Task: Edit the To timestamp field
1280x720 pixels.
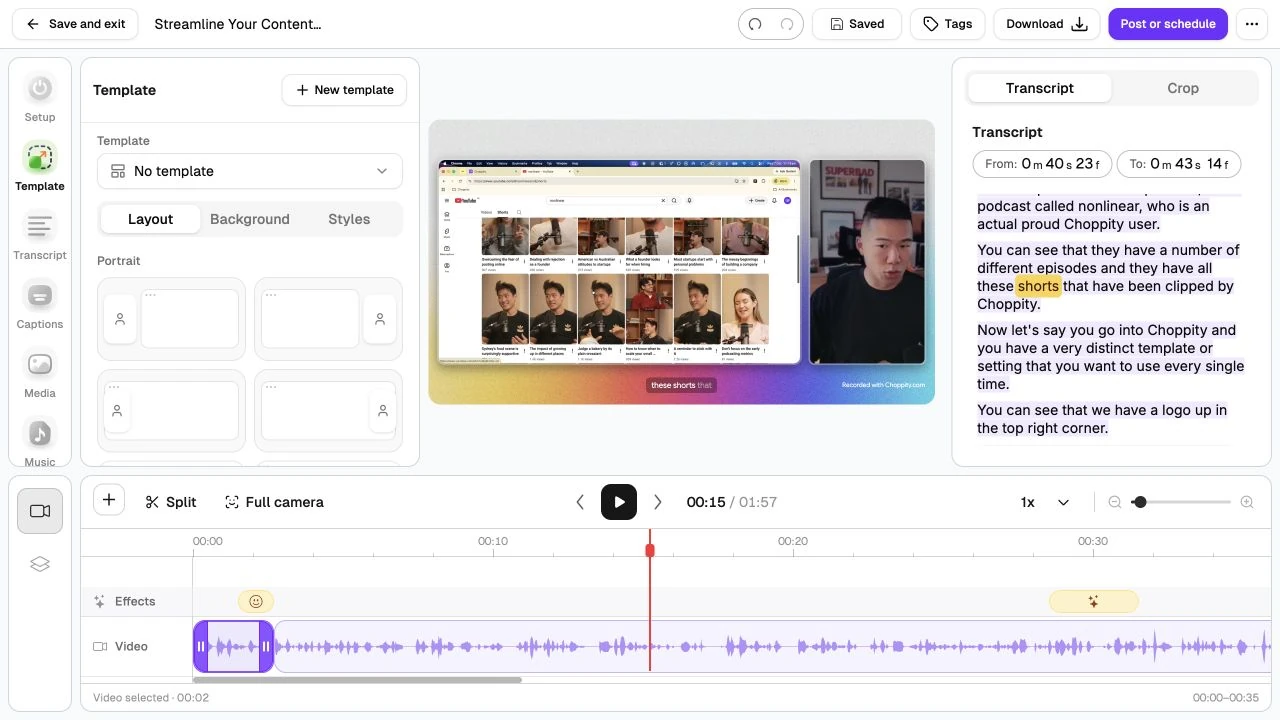Action: click(1179, 164)
